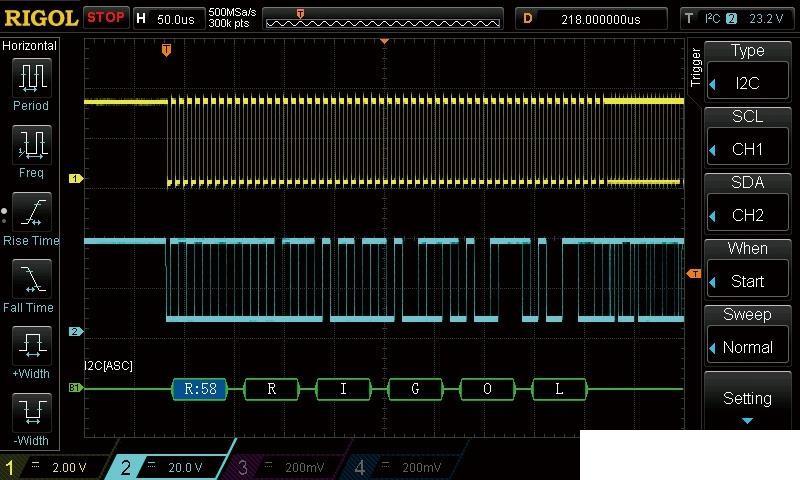The width and height of the screenshot is (800, 480).
Task: Select the Period measurement icon
Action: point(31,77)
